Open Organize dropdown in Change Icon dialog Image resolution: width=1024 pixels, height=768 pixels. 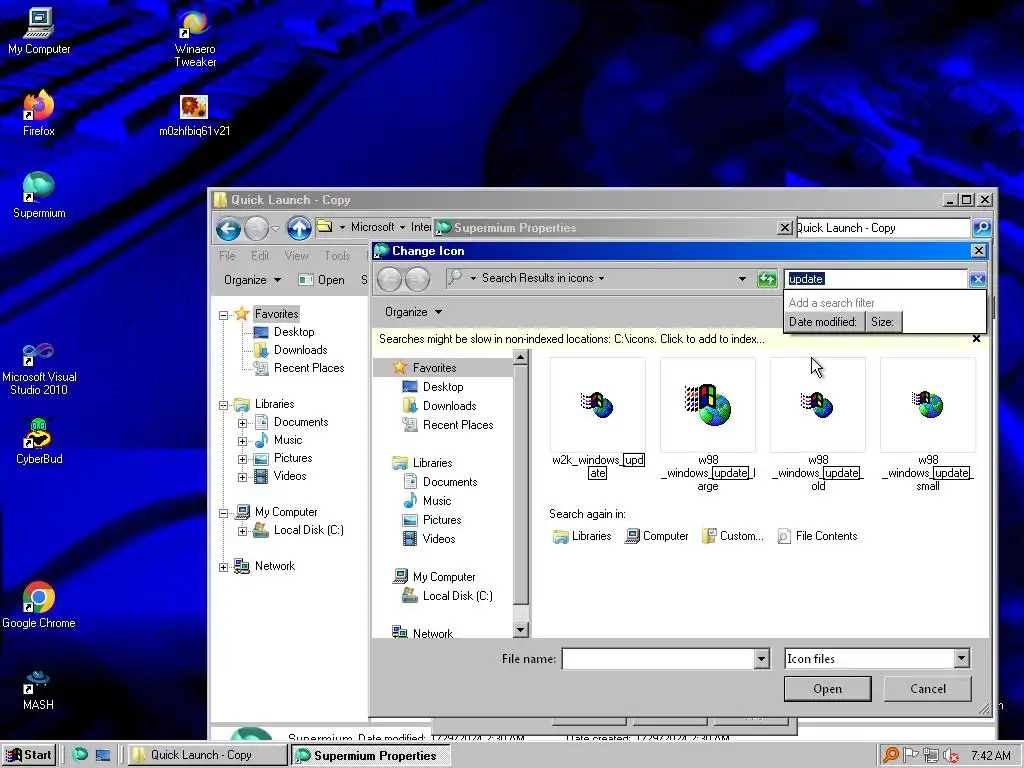point(413,312)
